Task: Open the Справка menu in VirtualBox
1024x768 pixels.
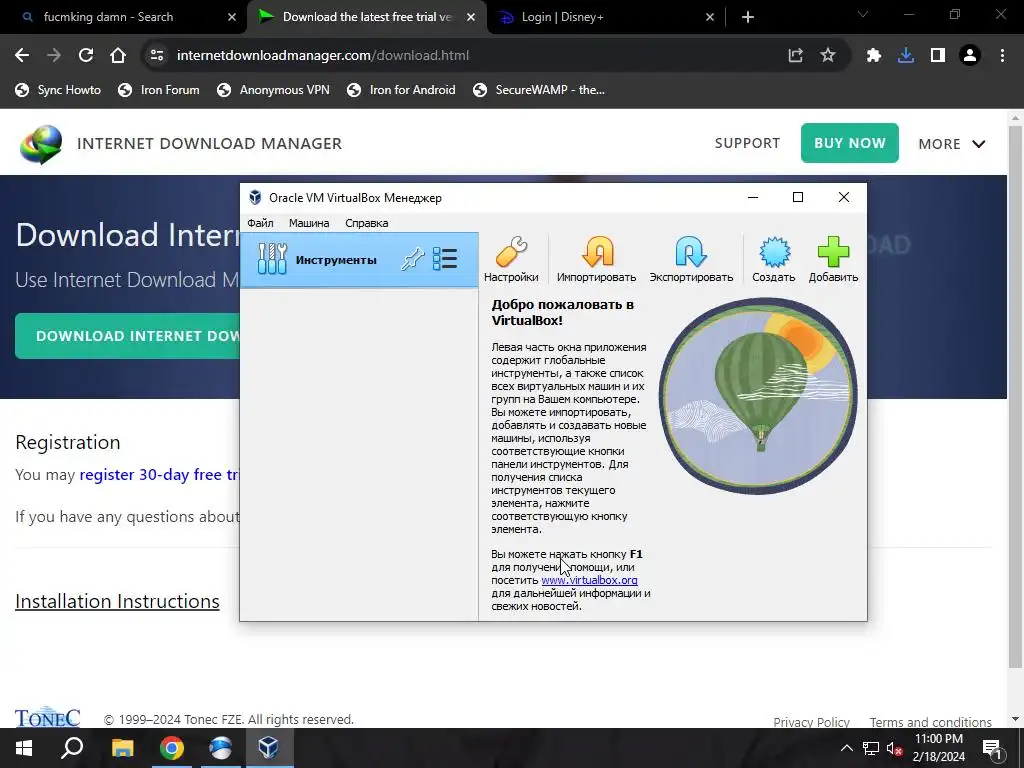Action: point(366,223)
